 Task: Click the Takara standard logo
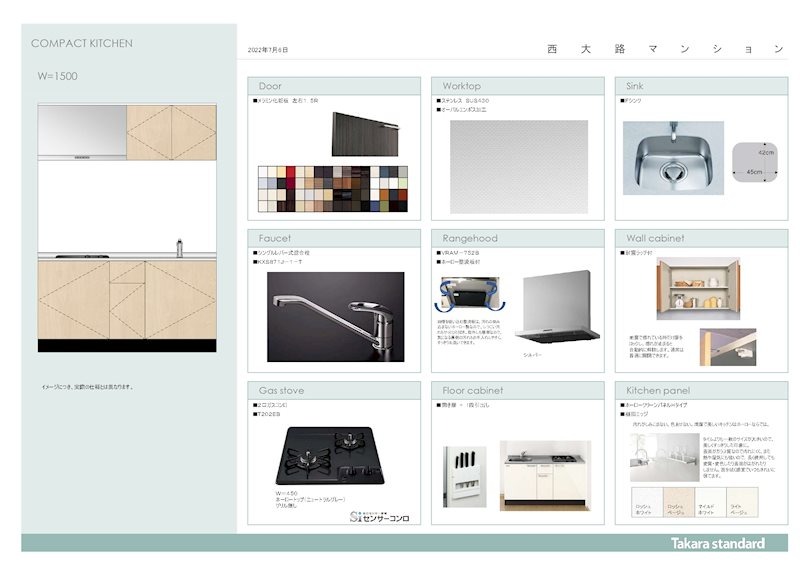717,543
